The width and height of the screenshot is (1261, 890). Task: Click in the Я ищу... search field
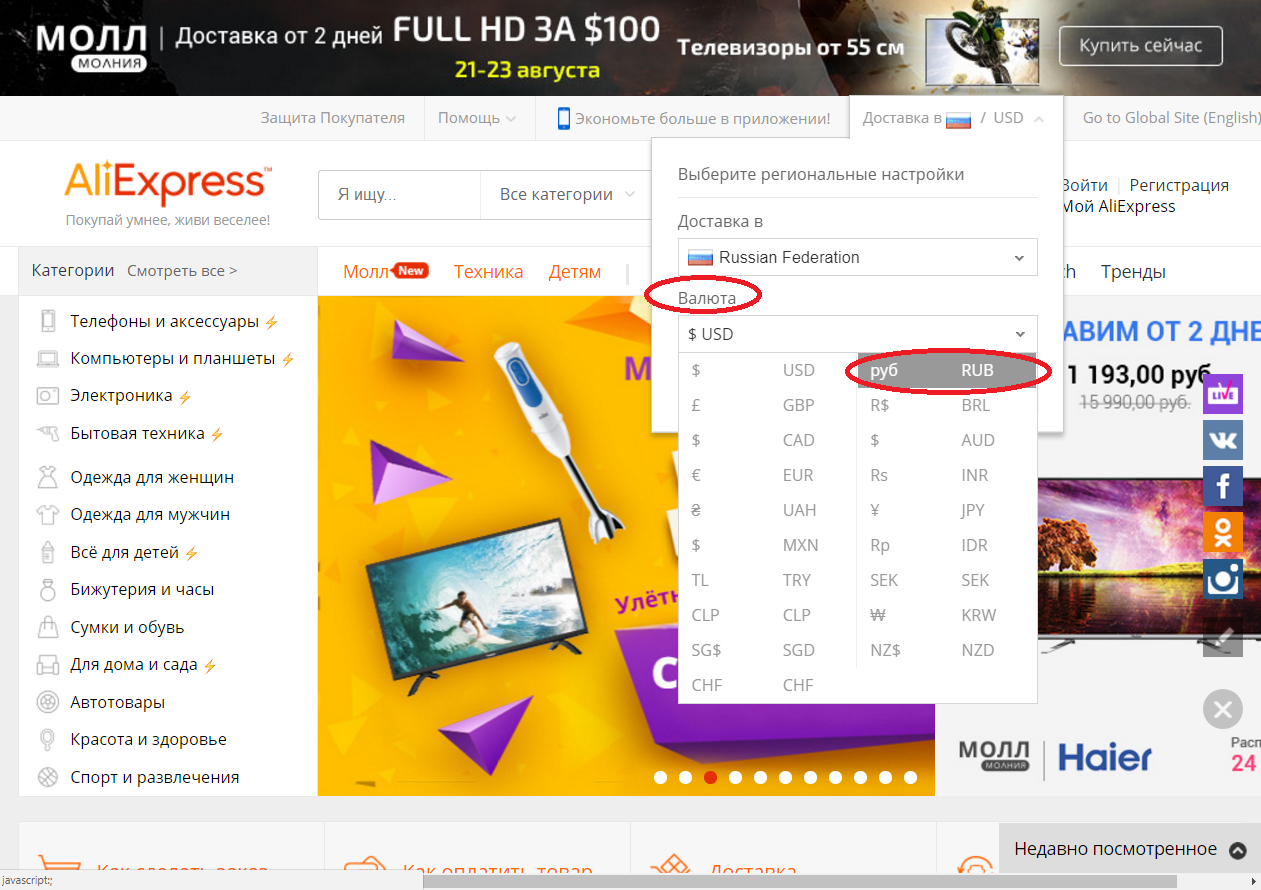tap(400, 194)
